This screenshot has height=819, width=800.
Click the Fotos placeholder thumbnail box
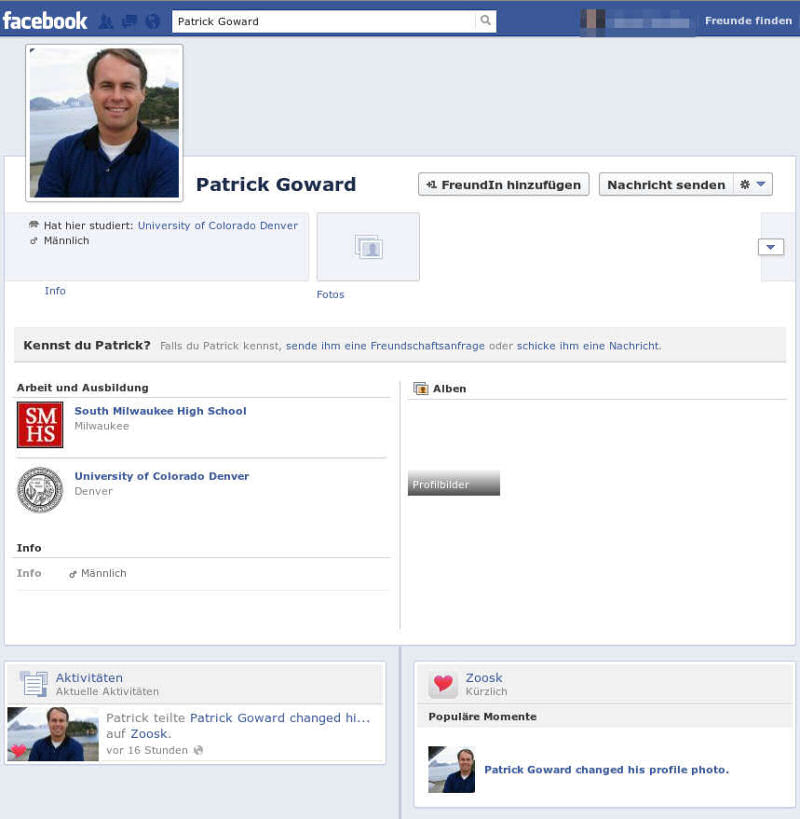point(368,247)
